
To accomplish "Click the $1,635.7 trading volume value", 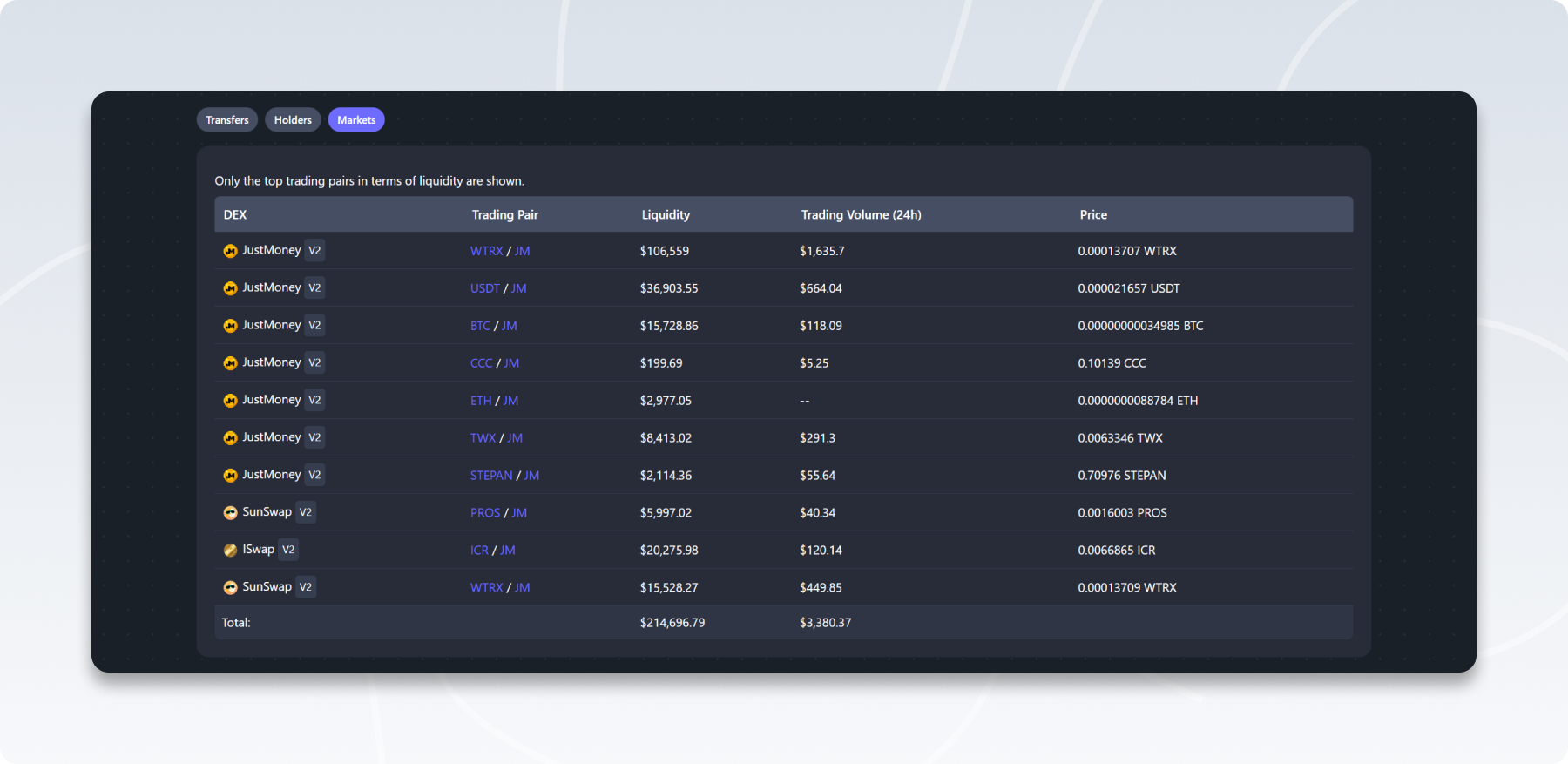I will pyautogui.click(x=822, y=251).
